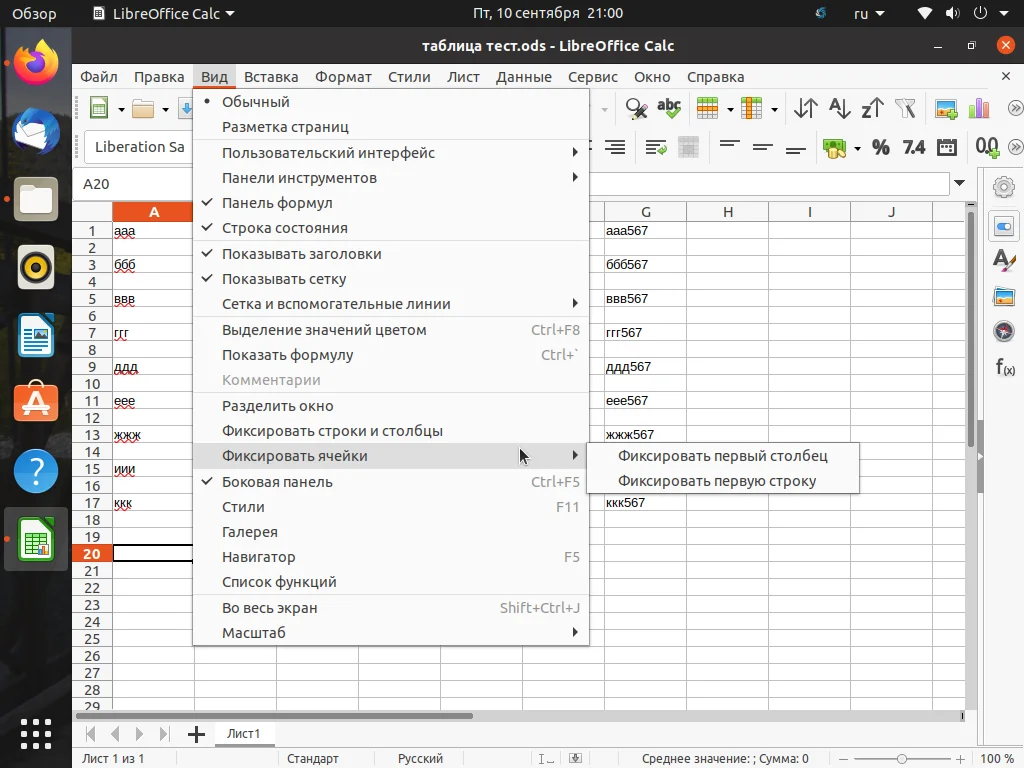This screenshot has height=768, width=1024.
Task: Click the spell check (abc) icon
Action: coord(668,108)
